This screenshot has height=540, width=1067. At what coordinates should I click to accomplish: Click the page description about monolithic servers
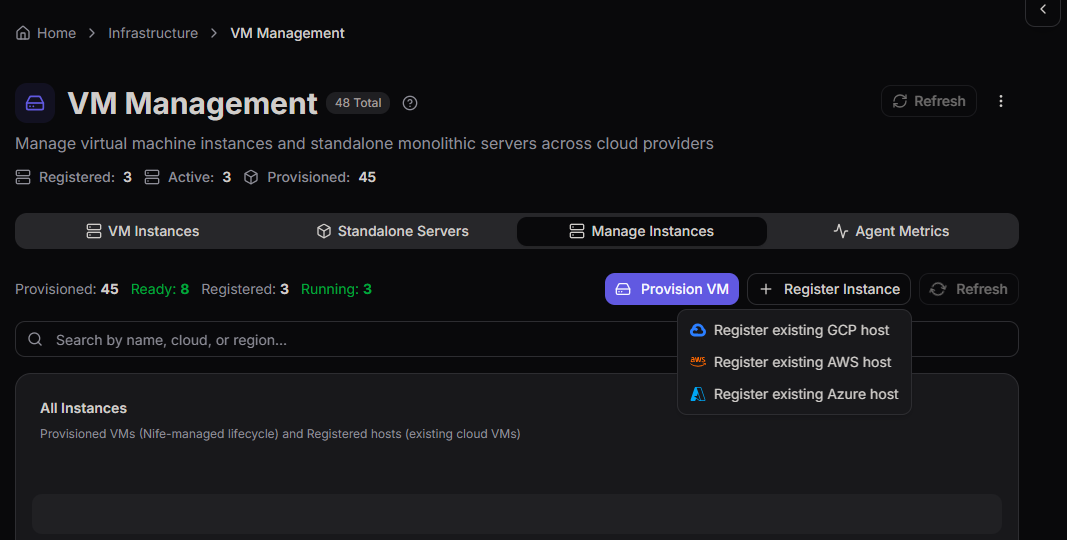(364, 144)
